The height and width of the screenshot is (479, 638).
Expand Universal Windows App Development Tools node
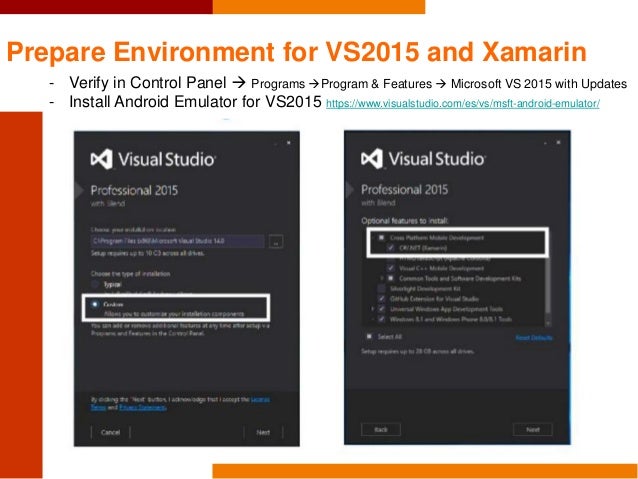pyautogui.click(x=372, y=309)
